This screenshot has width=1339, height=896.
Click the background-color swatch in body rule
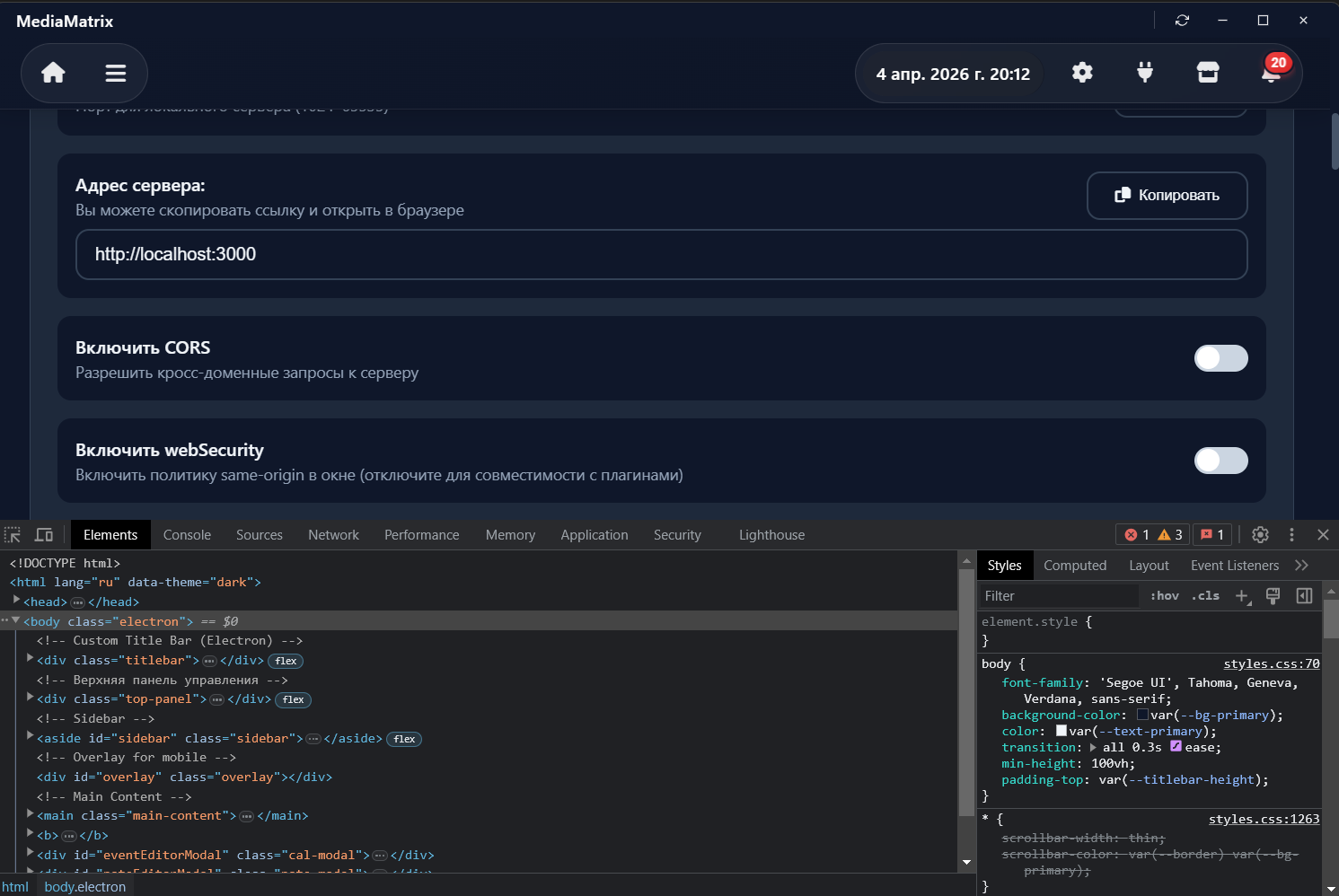(1142, 716)
